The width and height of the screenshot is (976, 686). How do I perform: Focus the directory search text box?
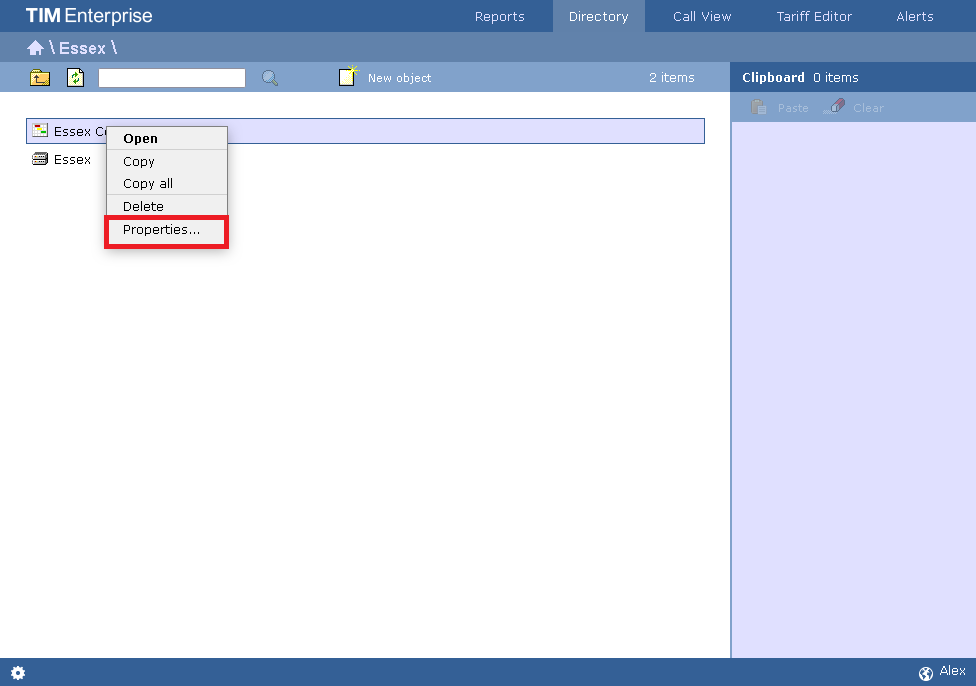point(171,78)
